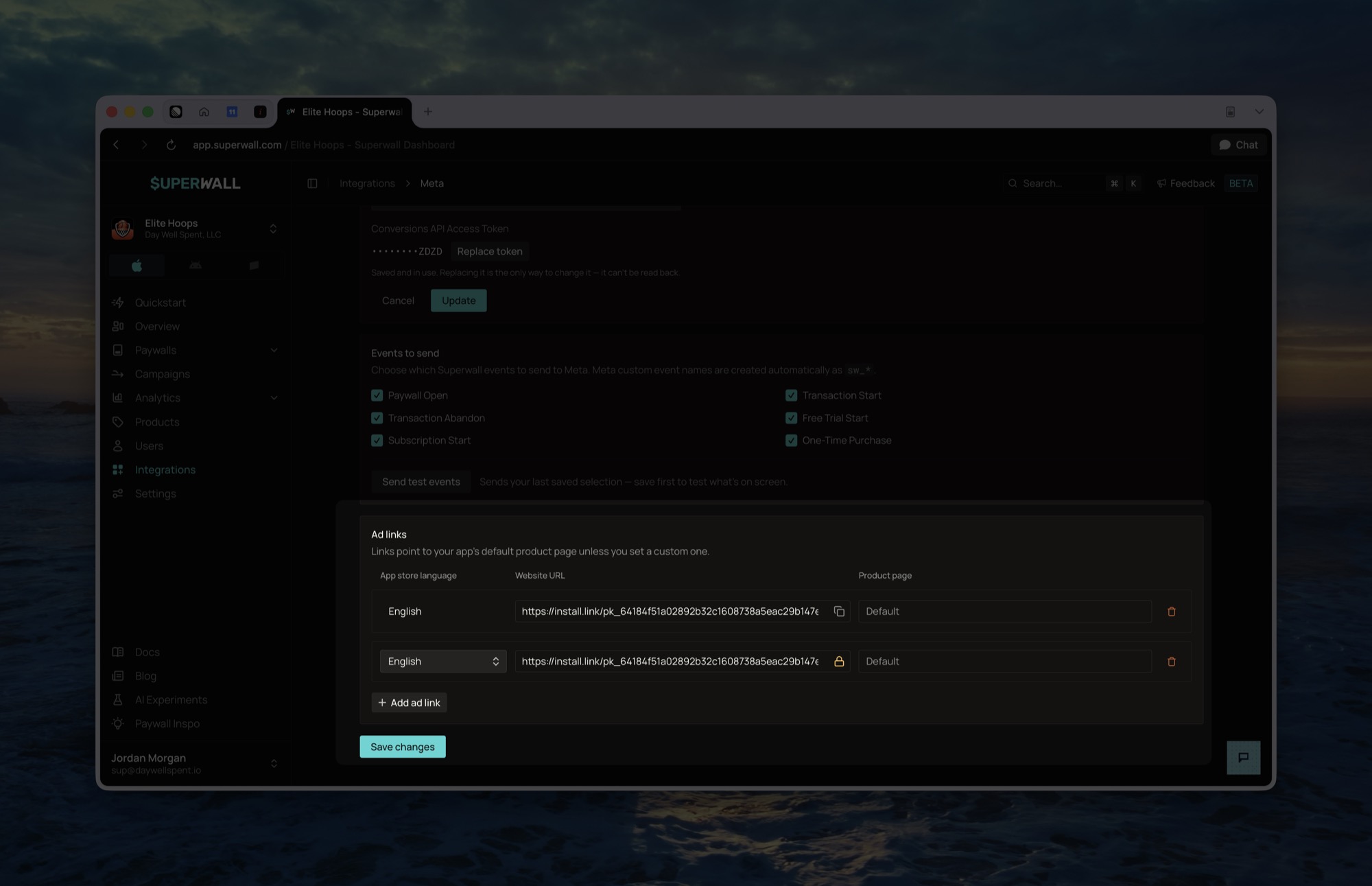Open the Feedback link
This screenshot has height=886, width=1372.
point(1192,183)
